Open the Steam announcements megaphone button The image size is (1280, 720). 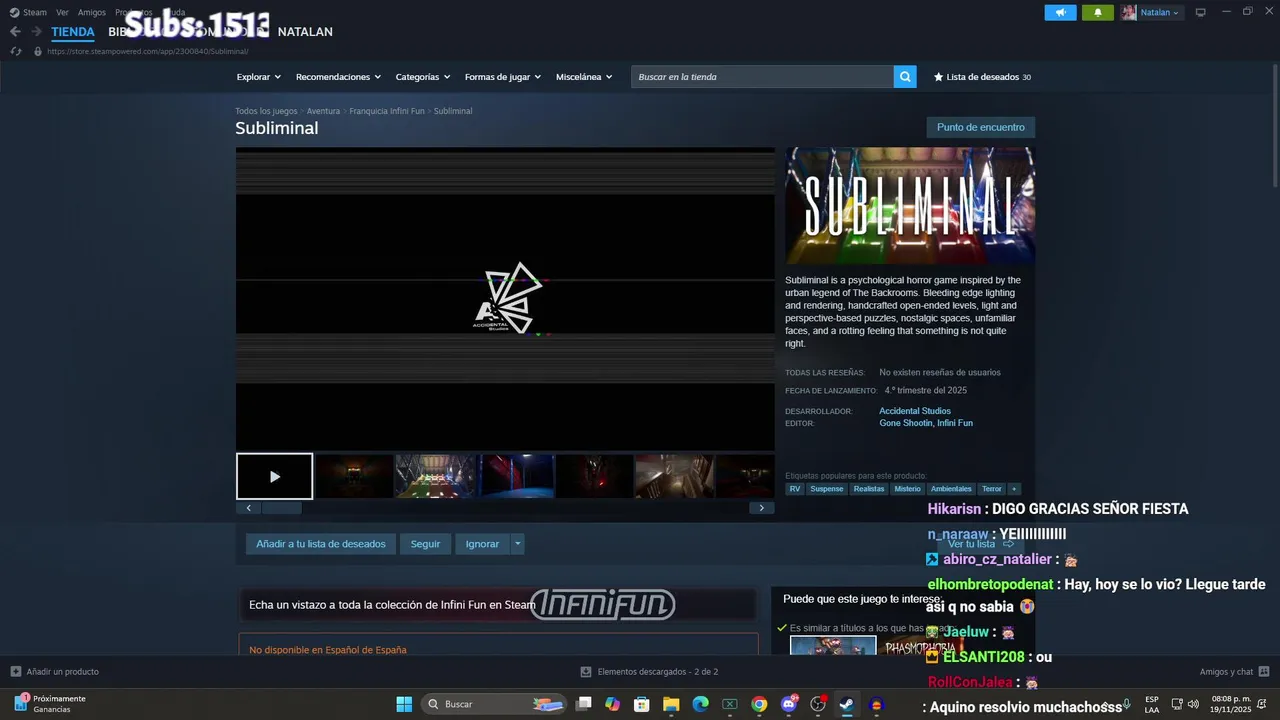click(1061, 12)
